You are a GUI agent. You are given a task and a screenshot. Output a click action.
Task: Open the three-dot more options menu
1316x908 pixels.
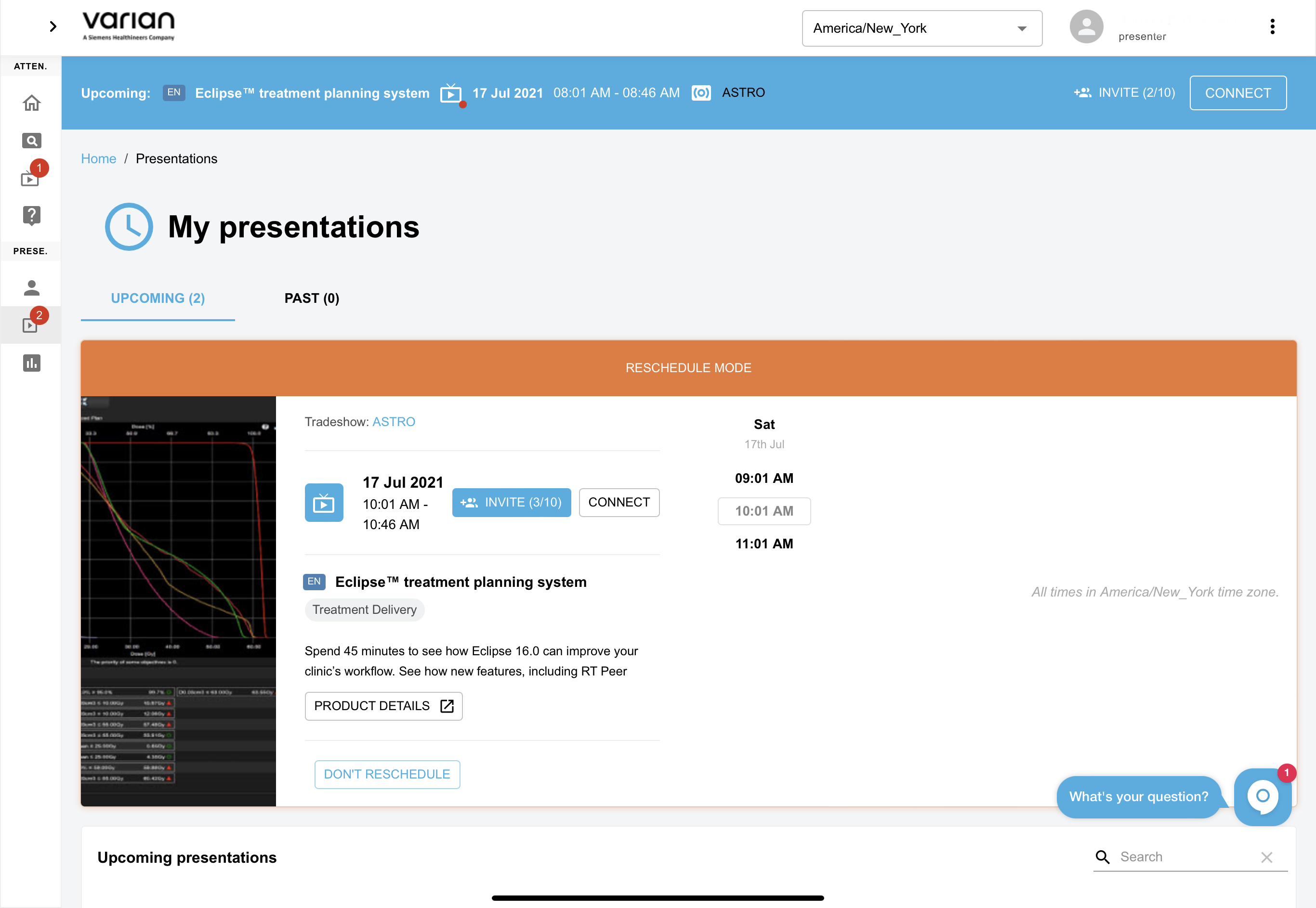(1272, 27)
